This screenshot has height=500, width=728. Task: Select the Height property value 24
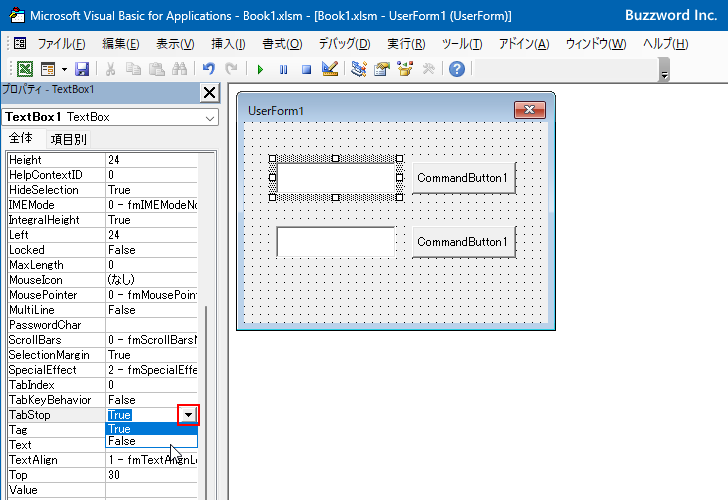(152, 160)
